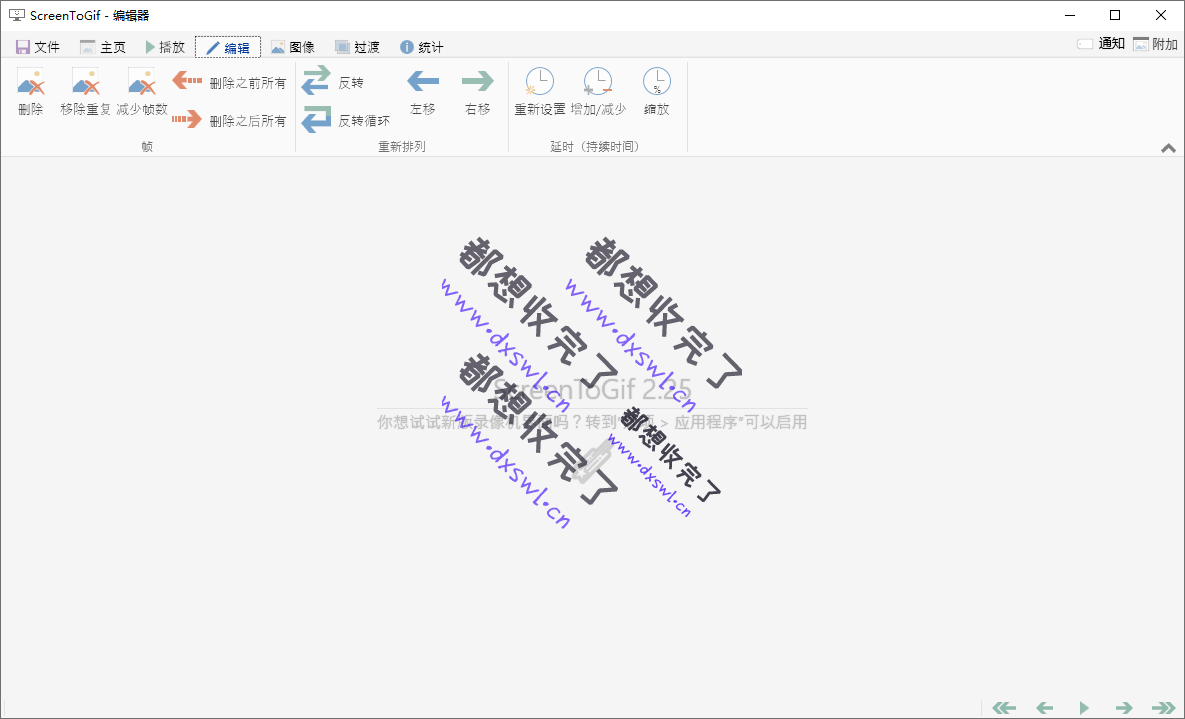
Task: Click the 删除 delete frame icon
Action: coord(31,82)
